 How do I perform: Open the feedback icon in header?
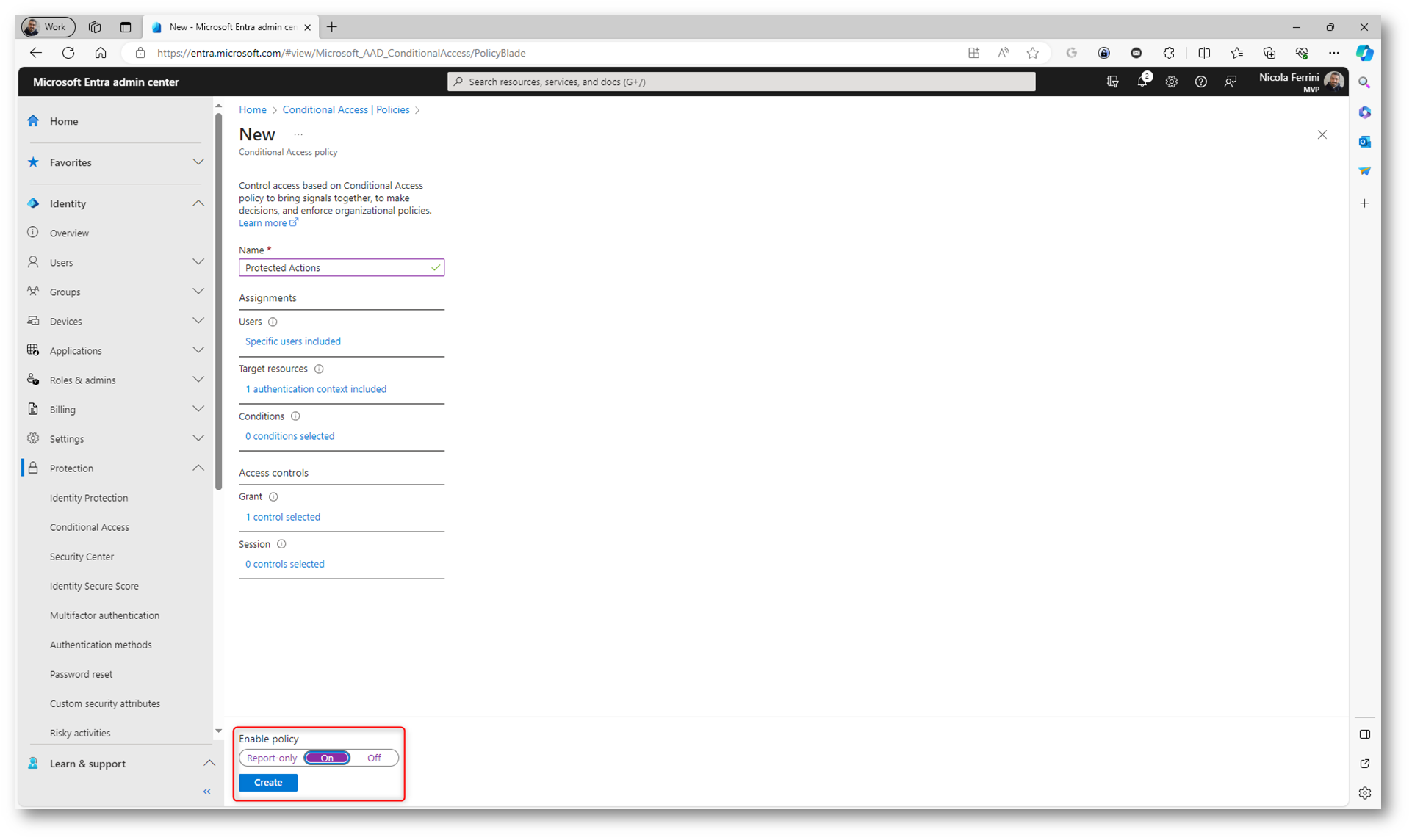(1231, 82)
